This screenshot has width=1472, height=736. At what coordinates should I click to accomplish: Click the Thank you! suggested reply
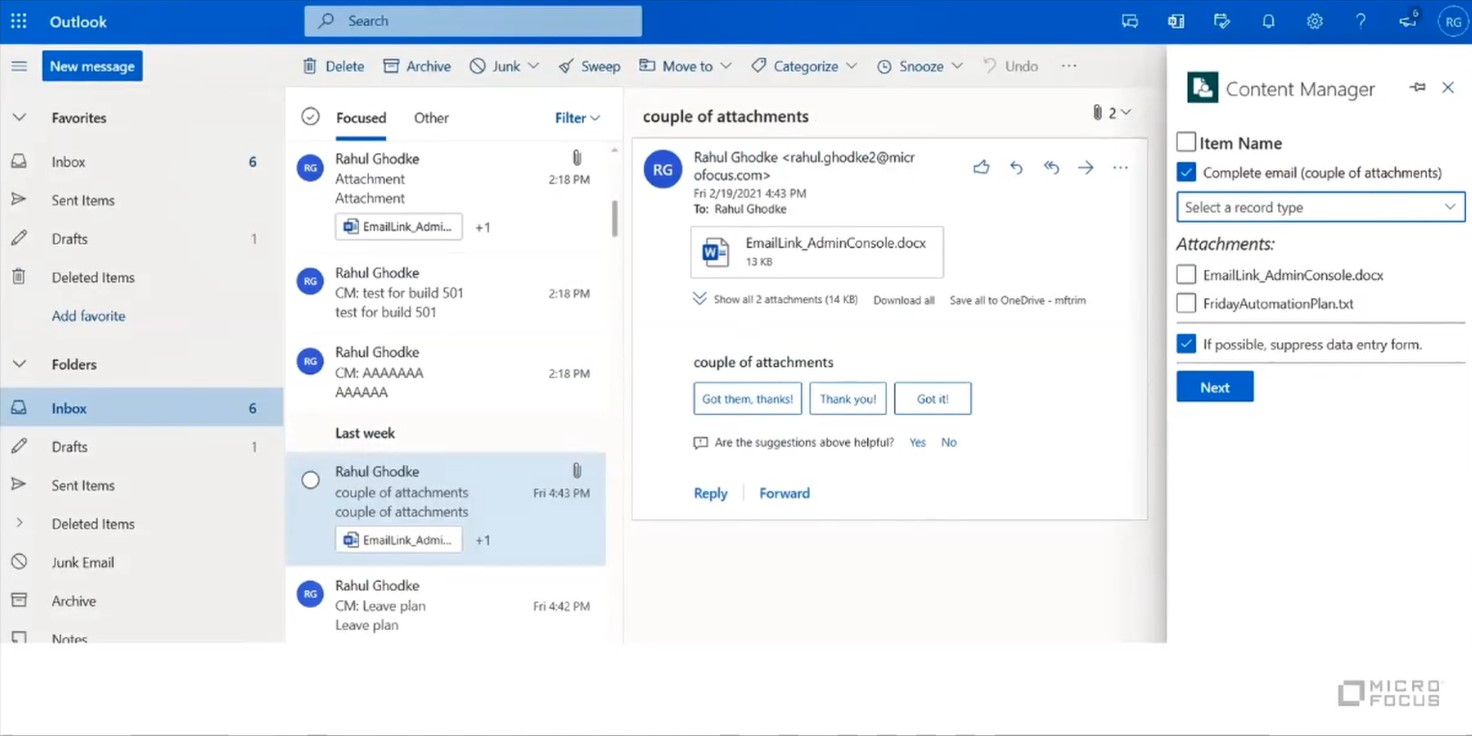coord(848,398)
